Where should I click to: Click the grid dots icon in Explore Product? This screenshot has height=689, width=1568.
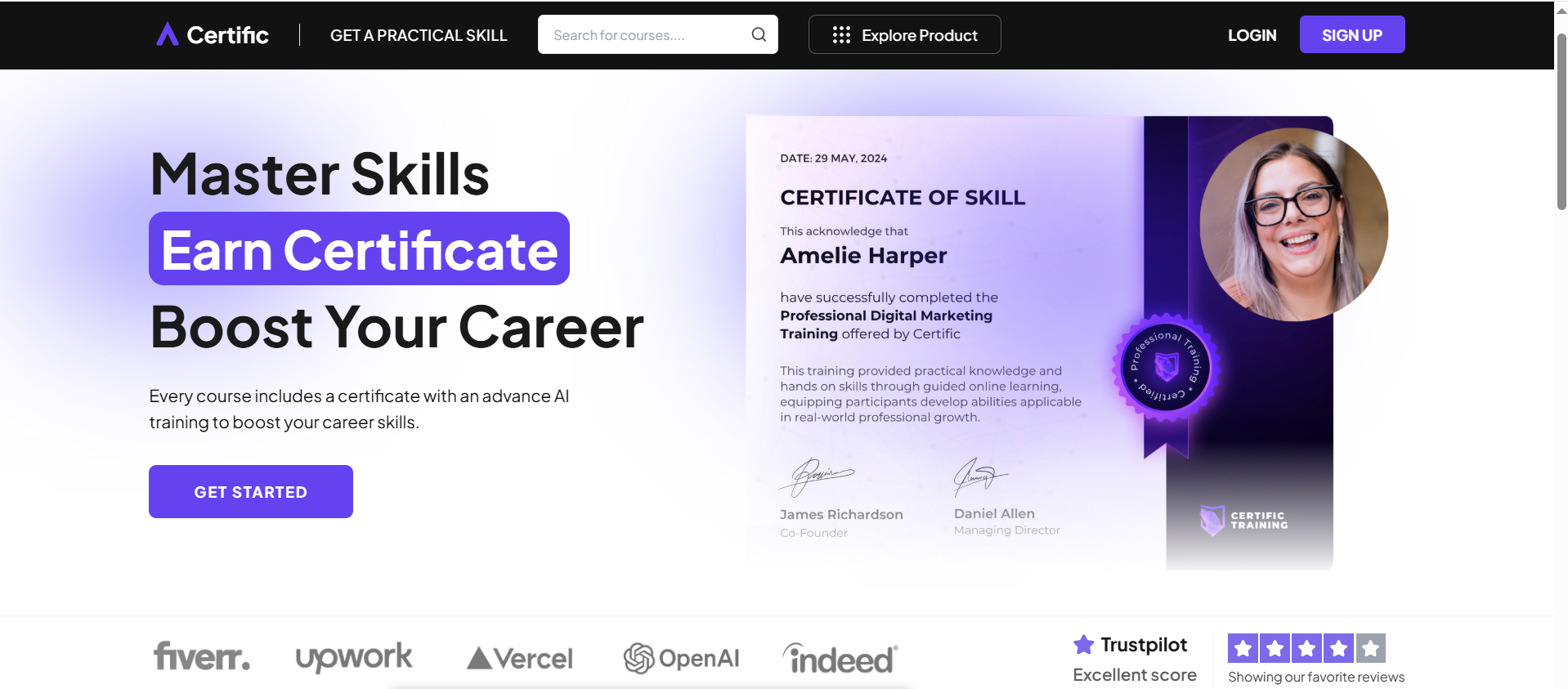click(x=841, y=35)
